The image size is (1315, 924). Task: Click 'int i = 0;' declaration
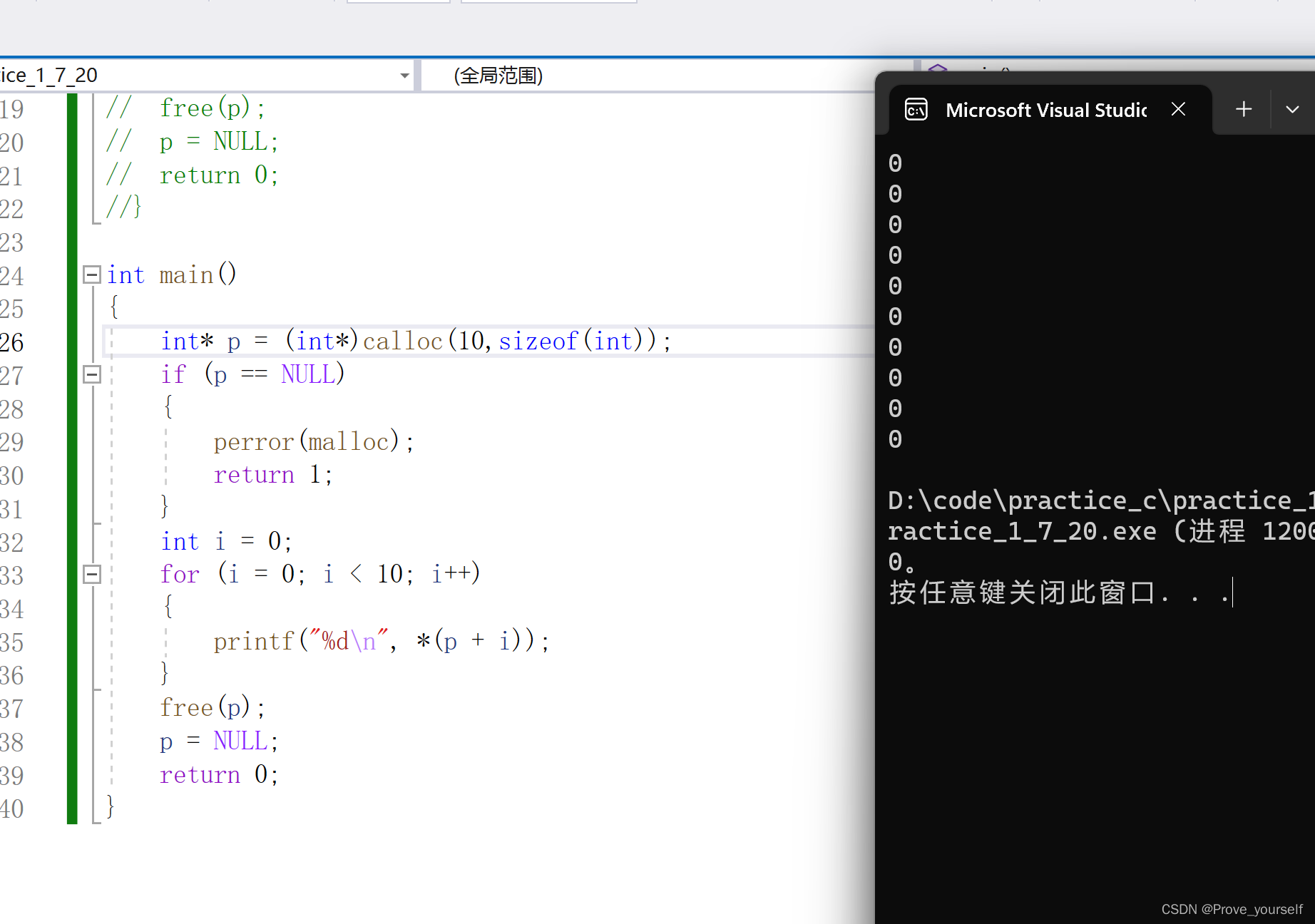(226, 542)
